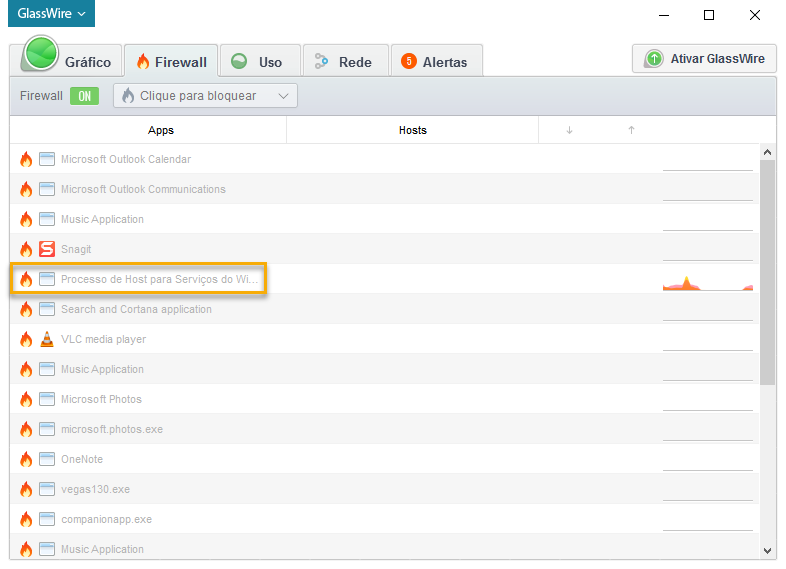This screenshot has height=569, width=786.
Task: Sort list by Hosts column header
Action: pos(413,130)
